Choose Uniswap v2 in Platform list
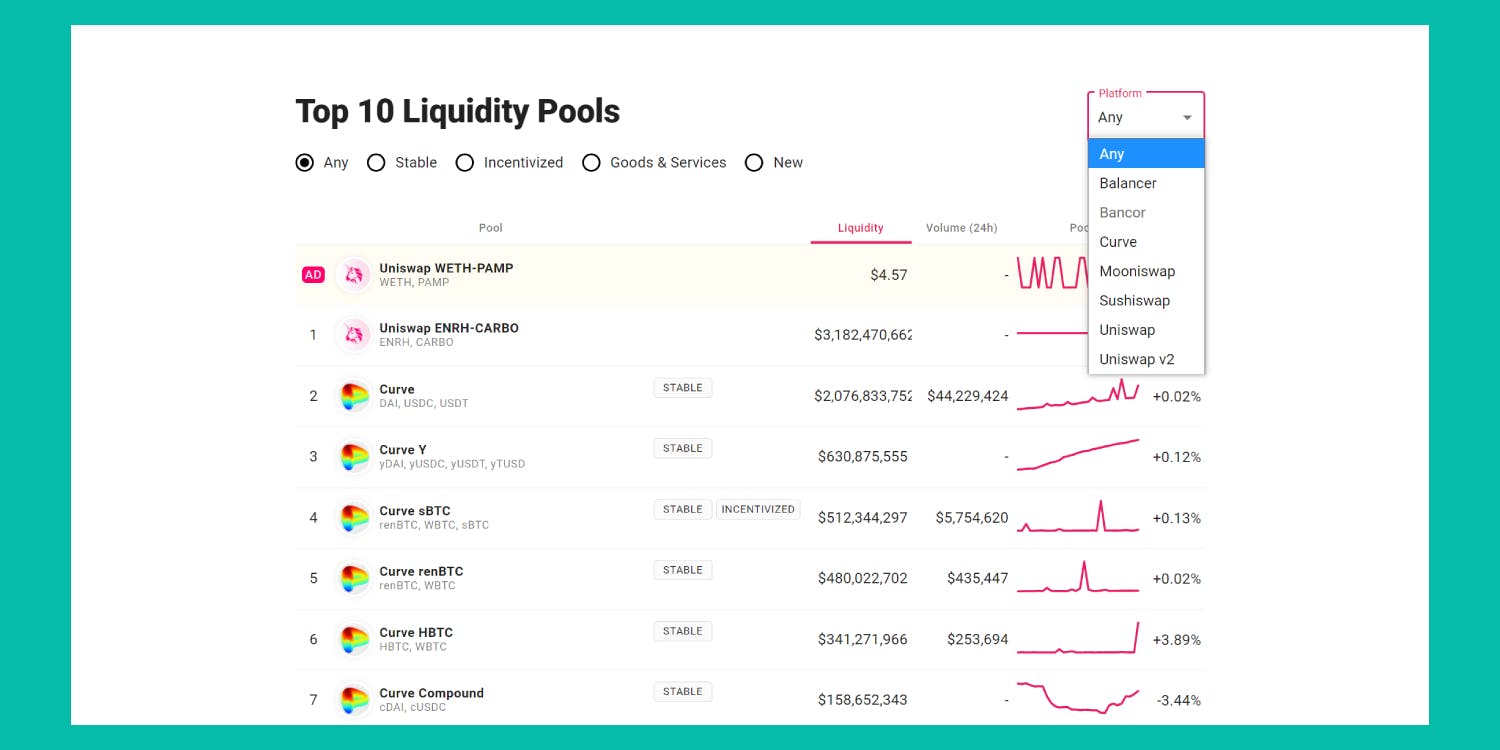Screen dimensions: 1500x750 pyautogui.click(x=1146, y=359)
